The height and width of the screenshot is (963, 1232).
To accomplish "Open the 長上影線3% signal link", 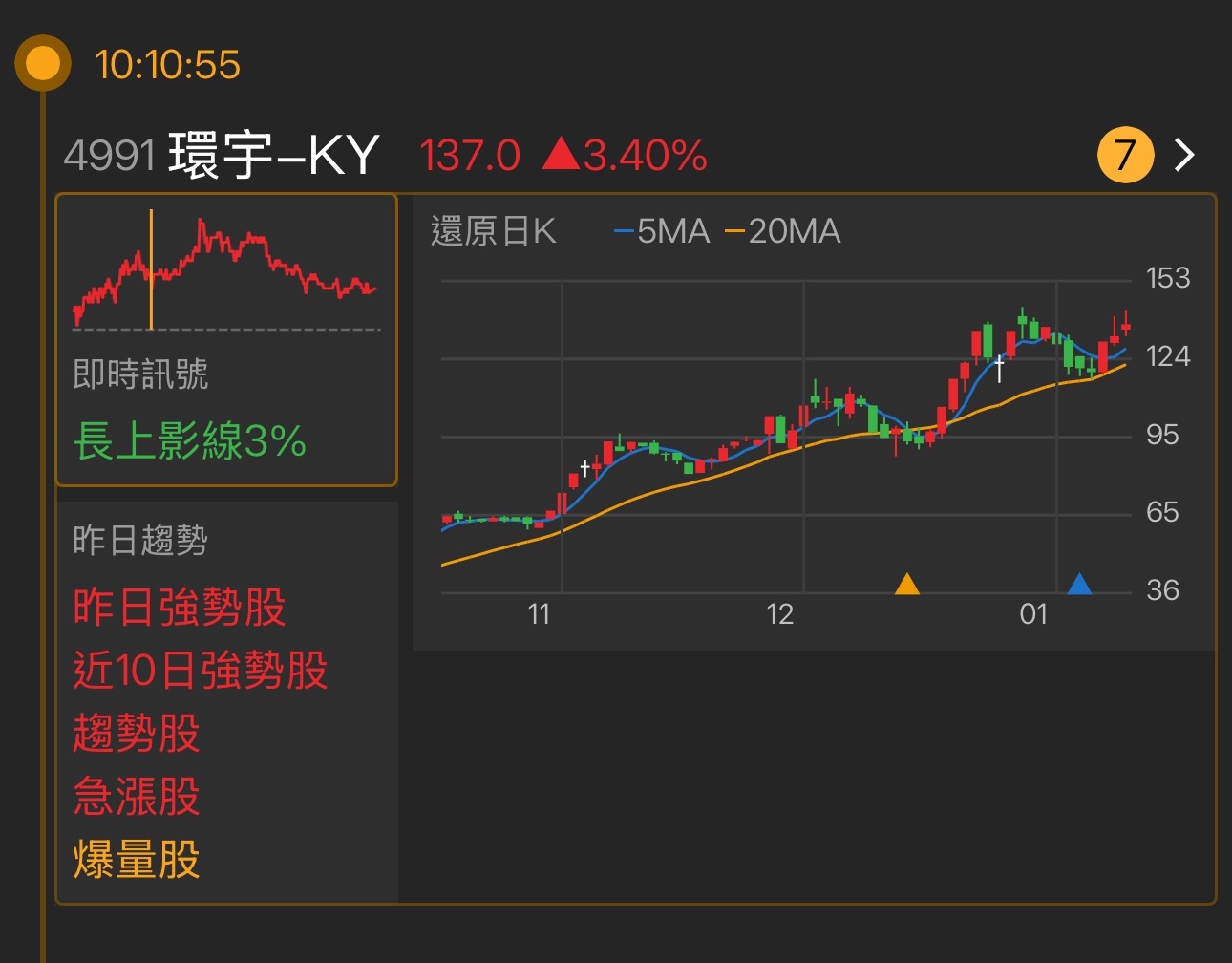I will (189, 441).
